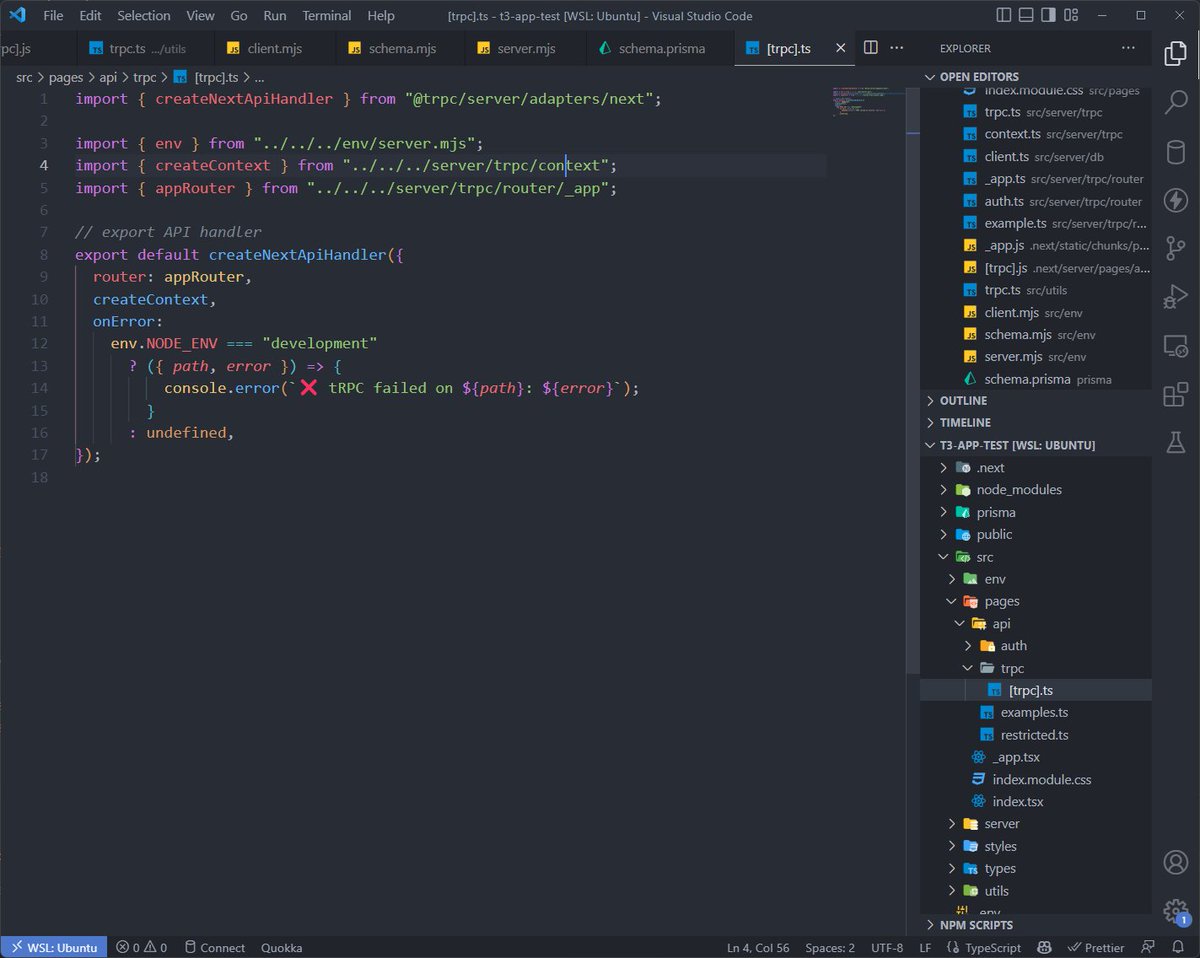
Task: Collapse the pages folder in the tree
Action: (x=1035, y=601)
